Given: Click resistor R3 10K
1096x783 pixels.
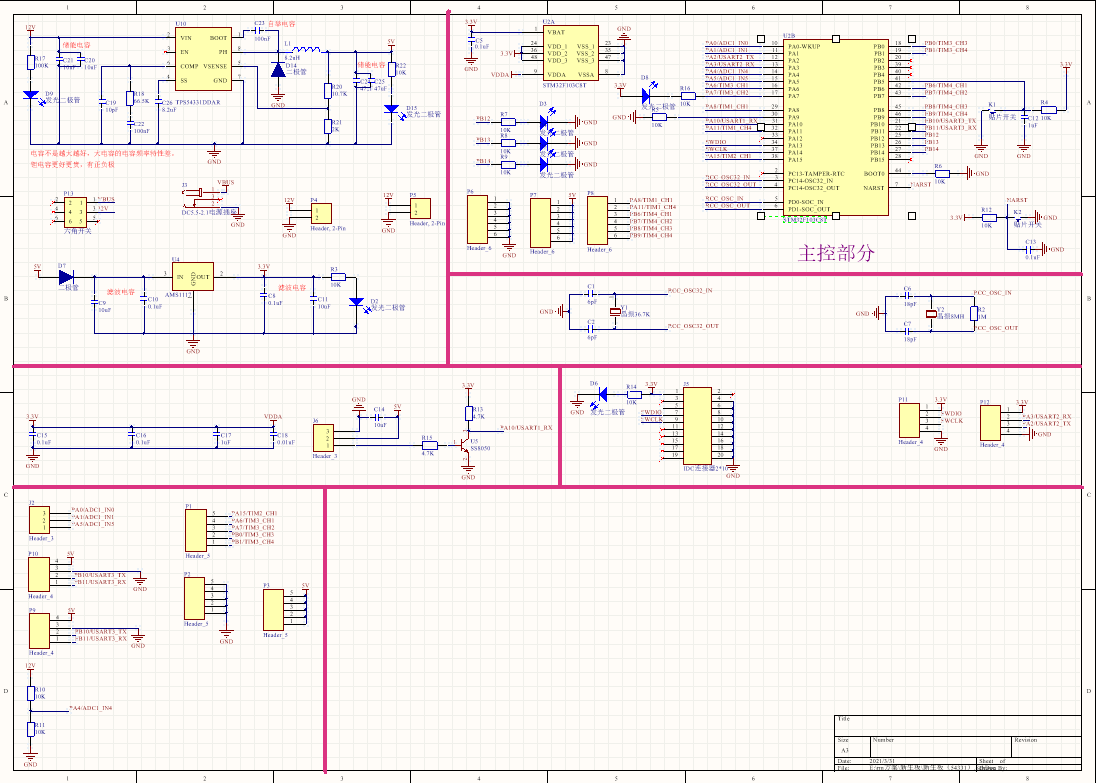Looking at the screenshot, I should [x=338, y=277].
